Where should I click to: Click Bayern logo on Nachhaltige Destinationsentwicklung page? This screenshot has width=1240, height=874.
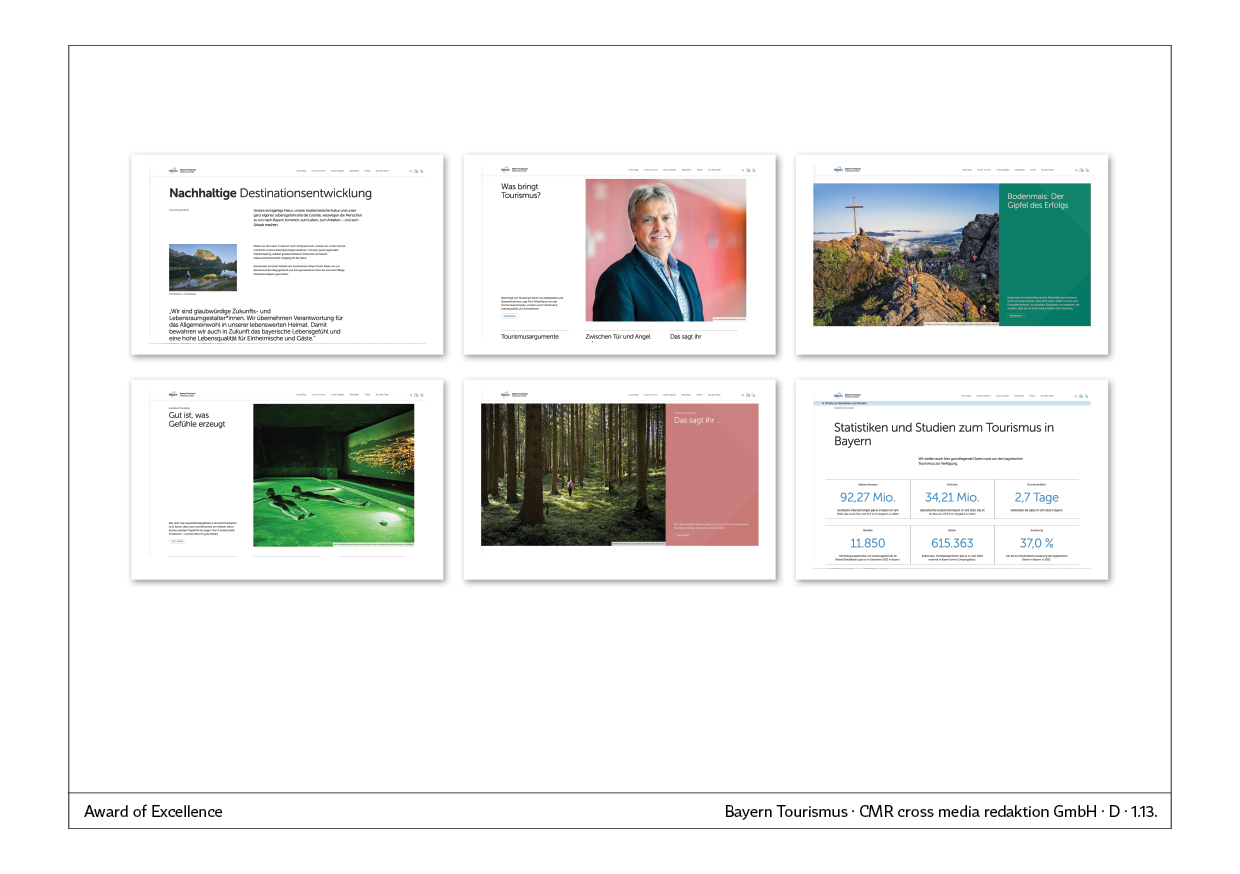click(x=173, y=170)
